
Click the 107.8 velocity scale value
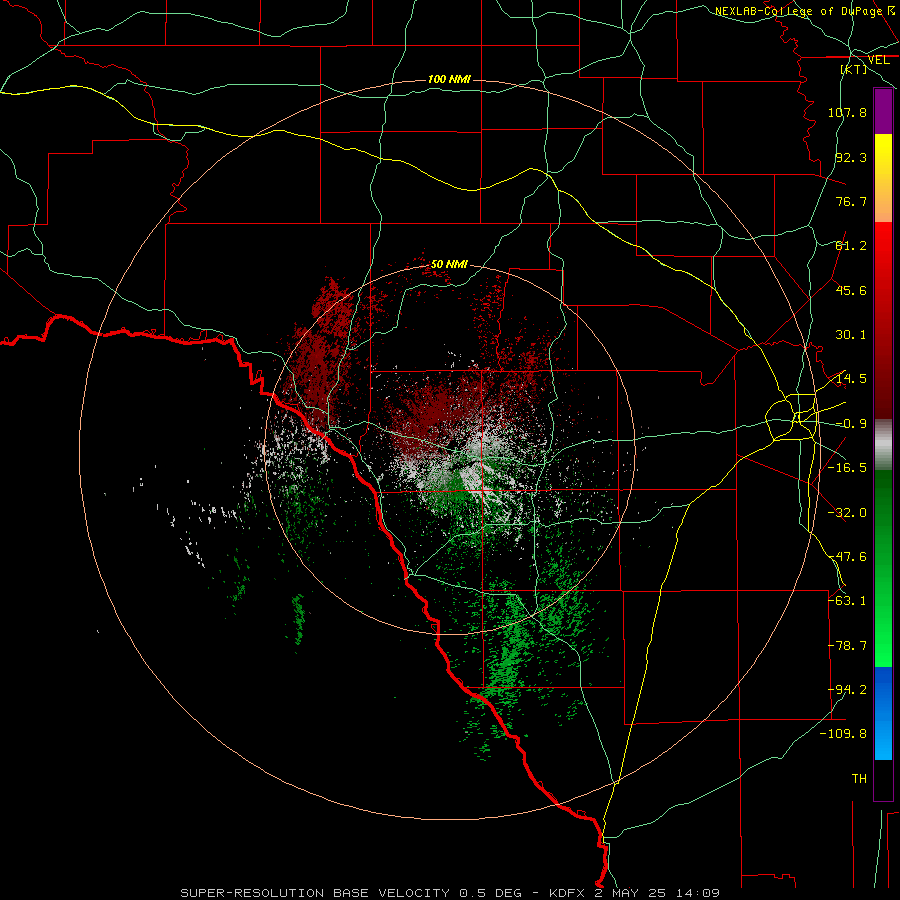click(847, 112)
